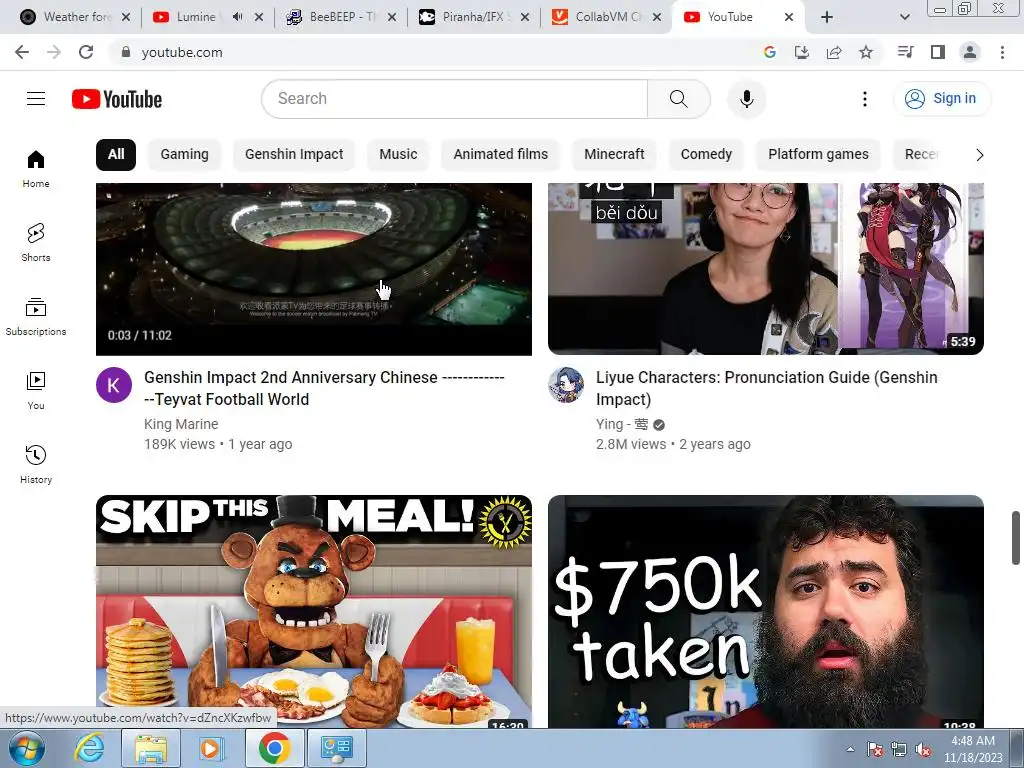Image resolution: width=1024 pixels, height=768 pixels.
Task: Select the Platform games filter chip
Action: [818, 155]
